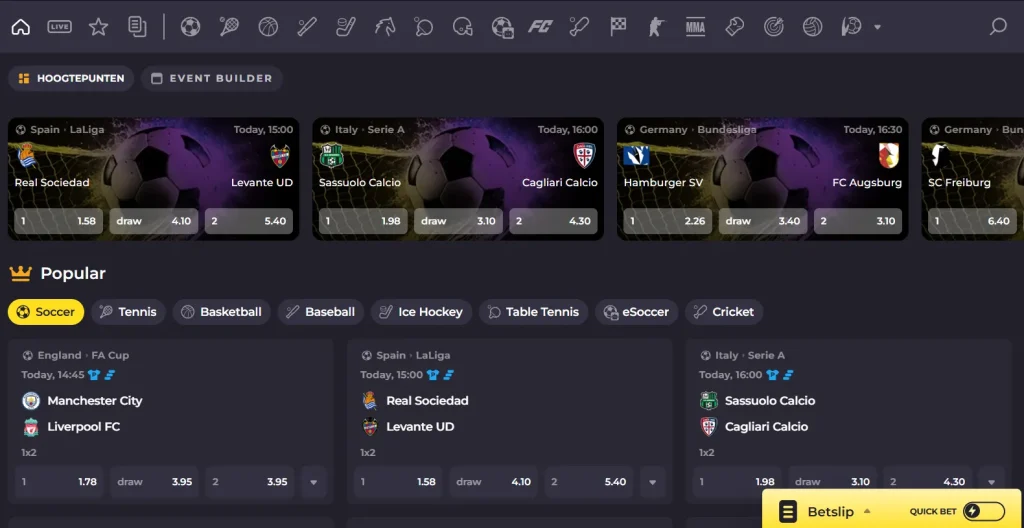Bet Levante UD 5.40 in highlights banner
Image resolution: width=1024 pixels, height=528 pixels.
click(x=249, y=221)
